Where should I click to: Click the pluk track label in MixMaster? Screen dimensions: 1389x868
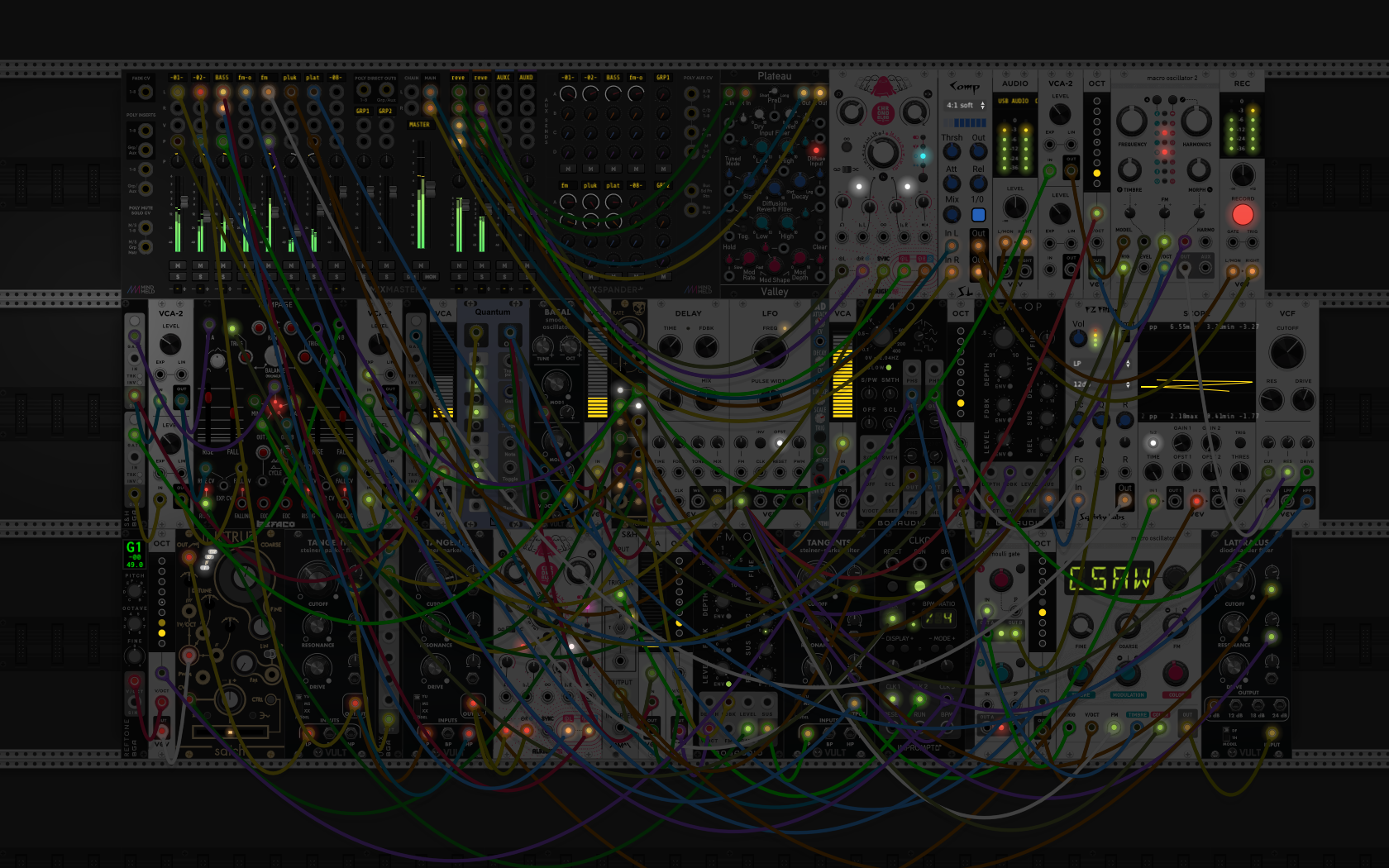(x=289, y=78)
